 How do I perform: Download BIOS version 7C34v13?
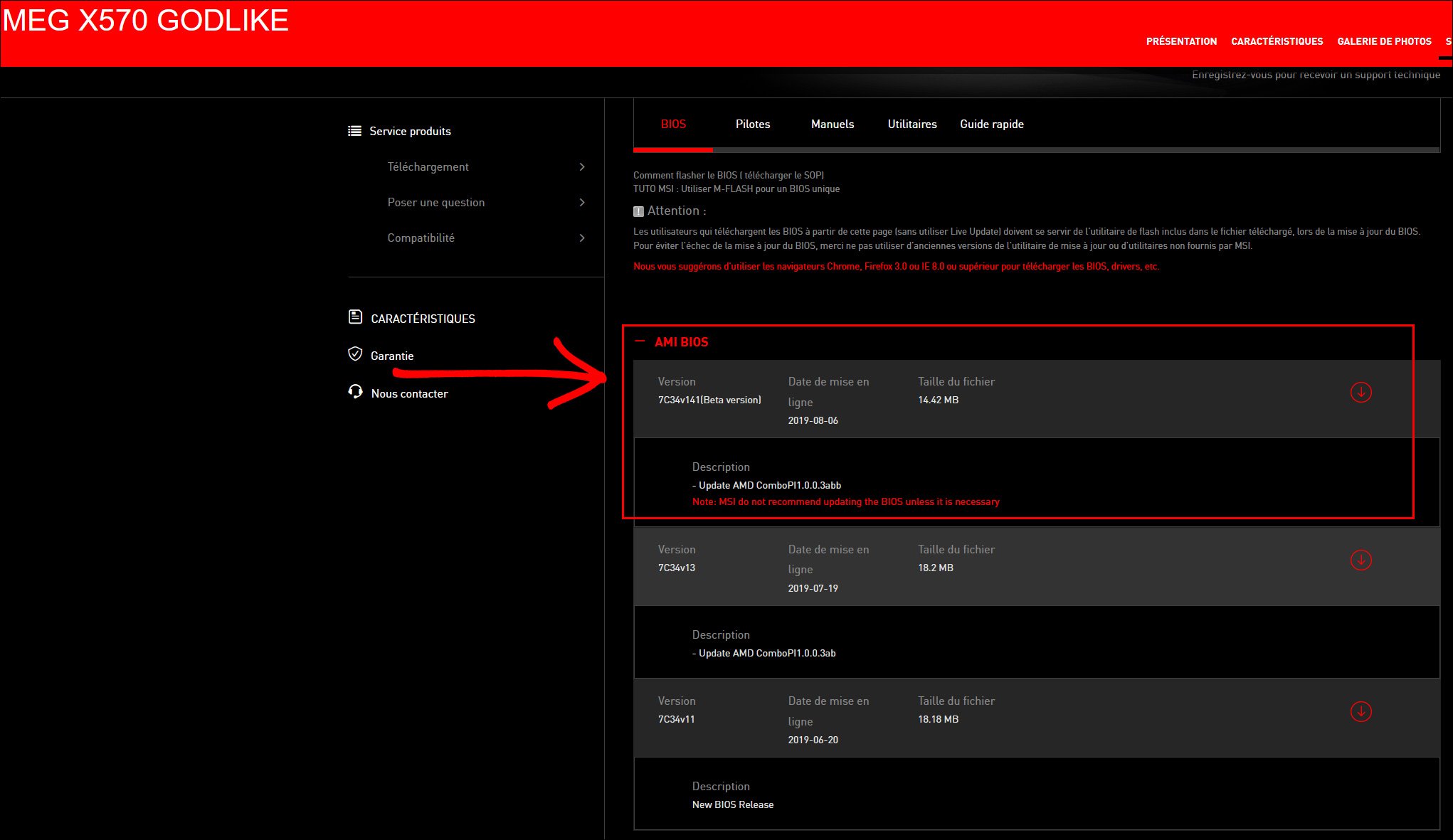point(1360,560)
